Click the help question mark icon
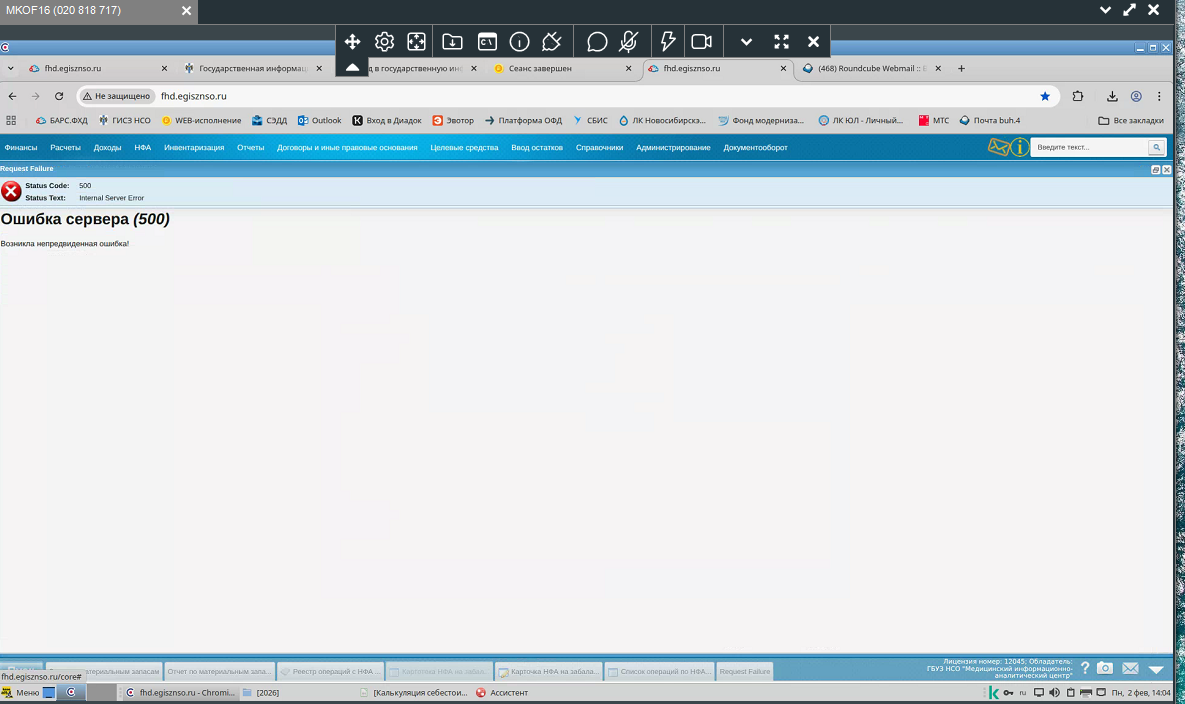The image size is (1185, 704). tap(1085, 668)
